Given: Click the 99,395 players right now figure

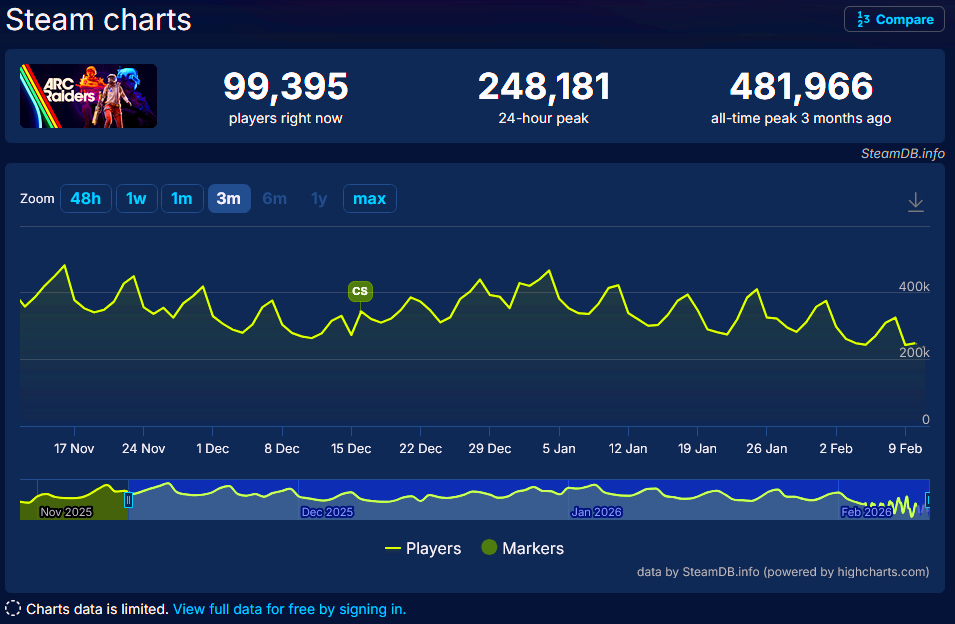Looking at the screenshot, I should click(x=286, y=86).
